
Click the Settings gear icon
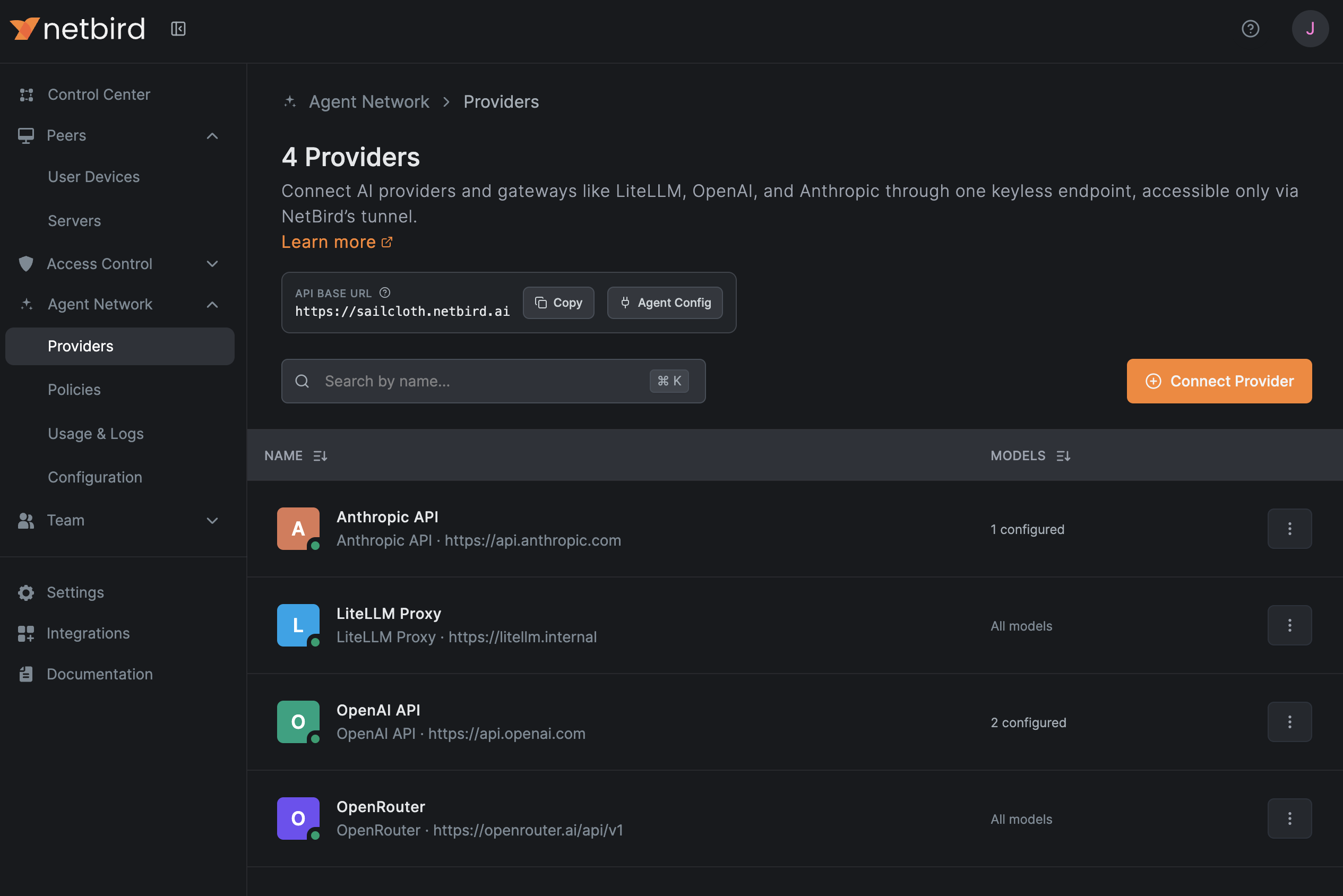tap(25, 592)
